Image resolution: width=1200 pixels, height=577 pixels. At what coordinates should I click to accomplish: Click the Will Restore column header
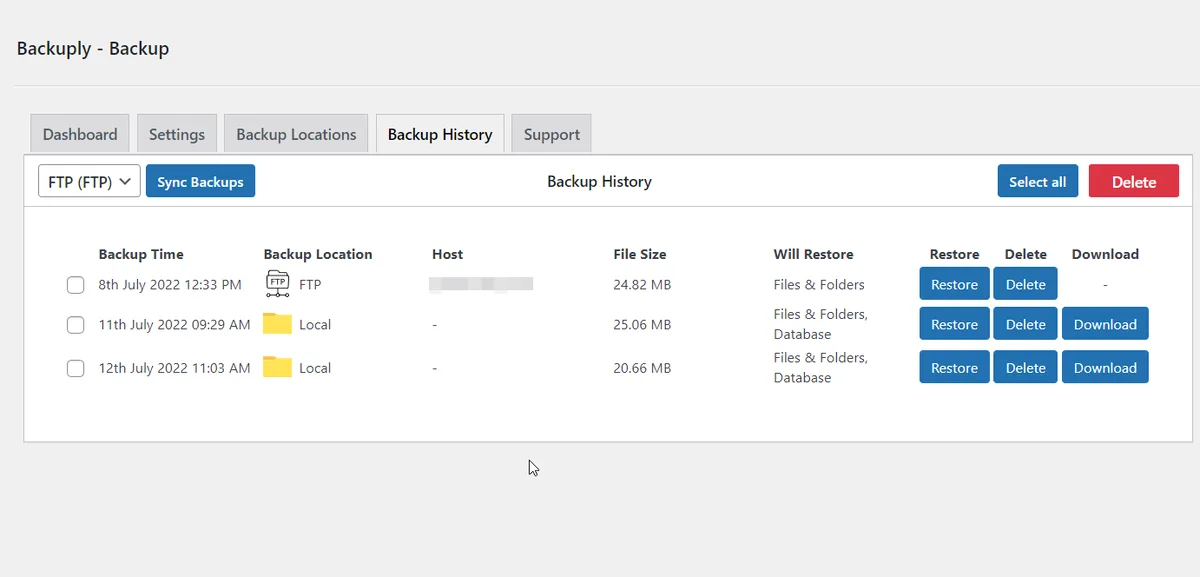[813, 254]
